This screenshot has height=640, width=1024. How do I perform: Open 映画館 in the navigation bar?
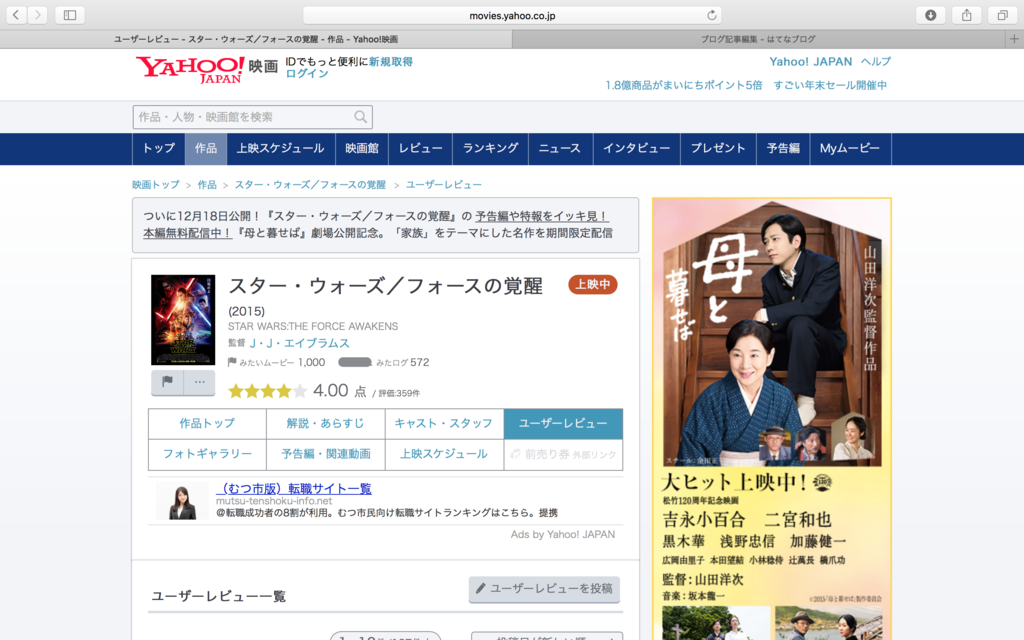362,148
